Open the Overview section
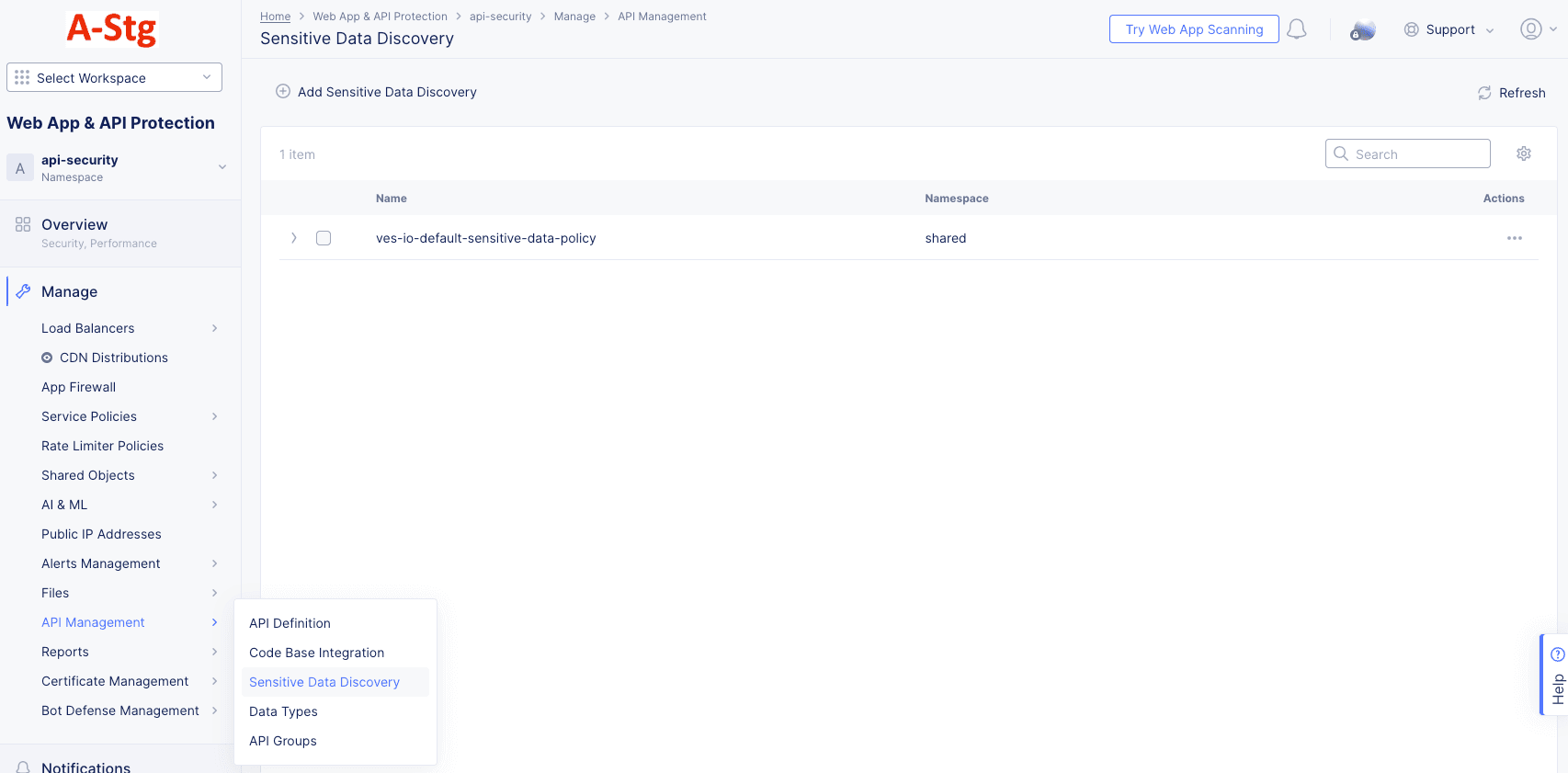 pyautogui.click(x=74, y=224)
